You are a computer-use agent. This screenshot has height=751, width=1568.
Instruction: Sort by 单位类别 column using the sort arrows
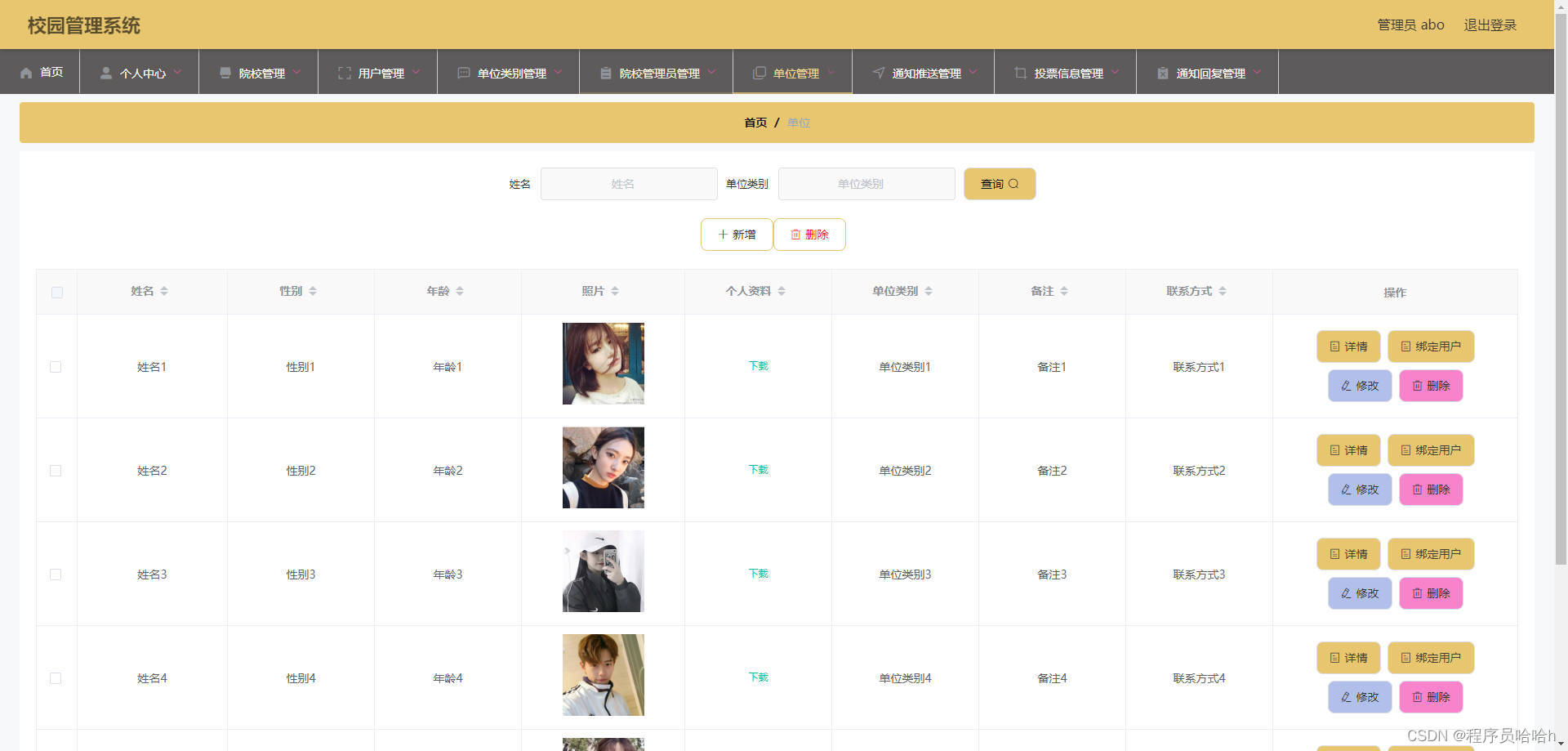click(x=929, y=291)
